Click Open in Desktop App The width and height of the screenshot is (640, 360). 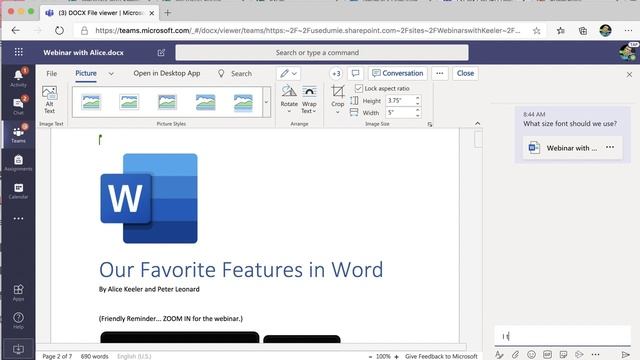point(167,73)
